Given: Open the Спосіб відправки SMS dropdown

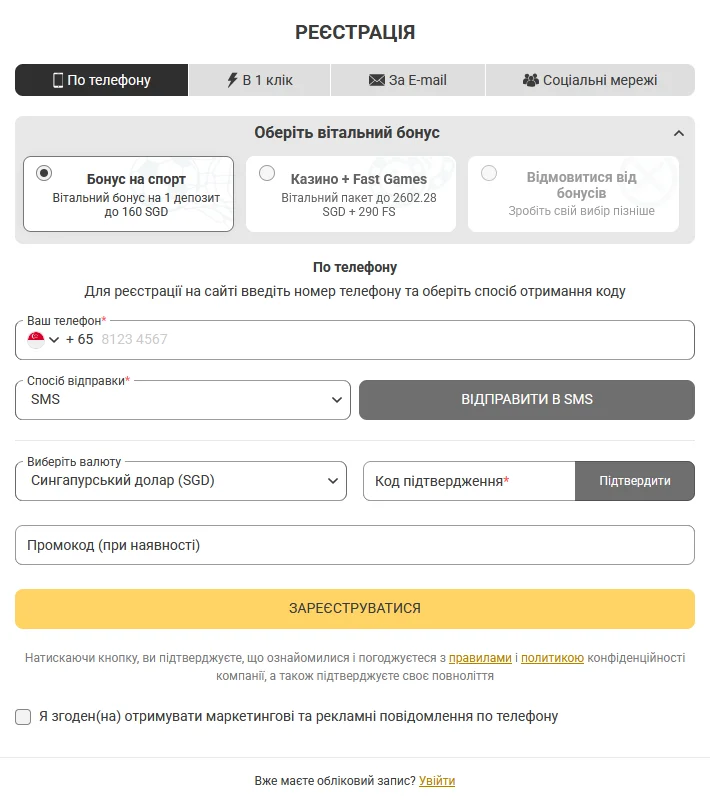Looking at the screenshot, I should 183,399.
